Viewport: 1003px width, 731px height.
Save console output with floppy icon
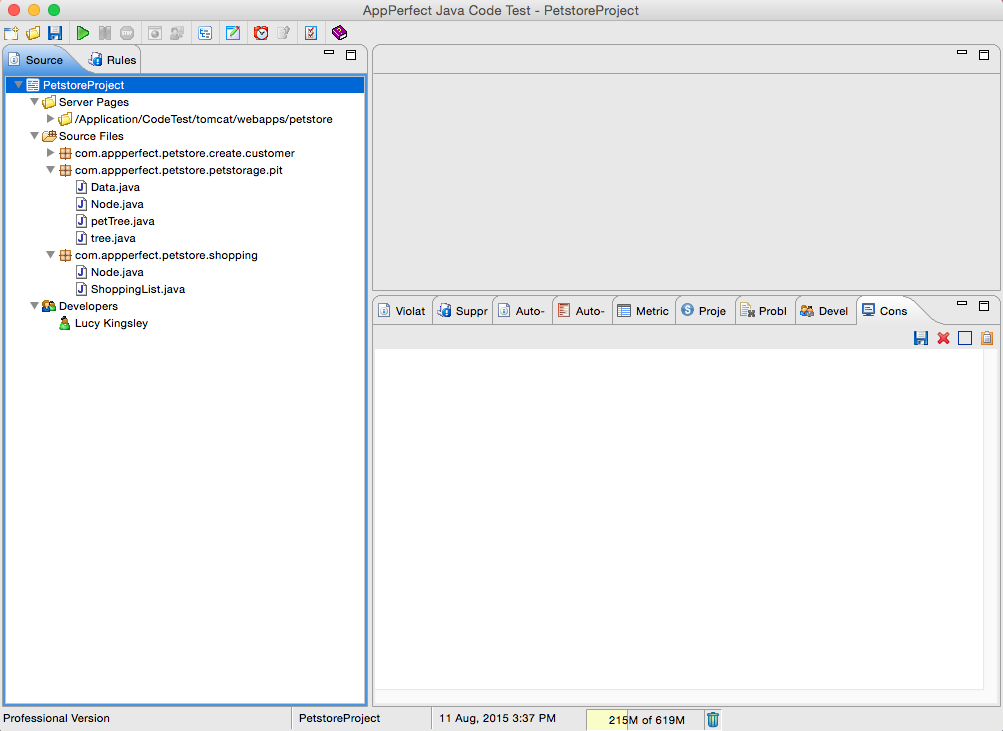coord(920,338)
